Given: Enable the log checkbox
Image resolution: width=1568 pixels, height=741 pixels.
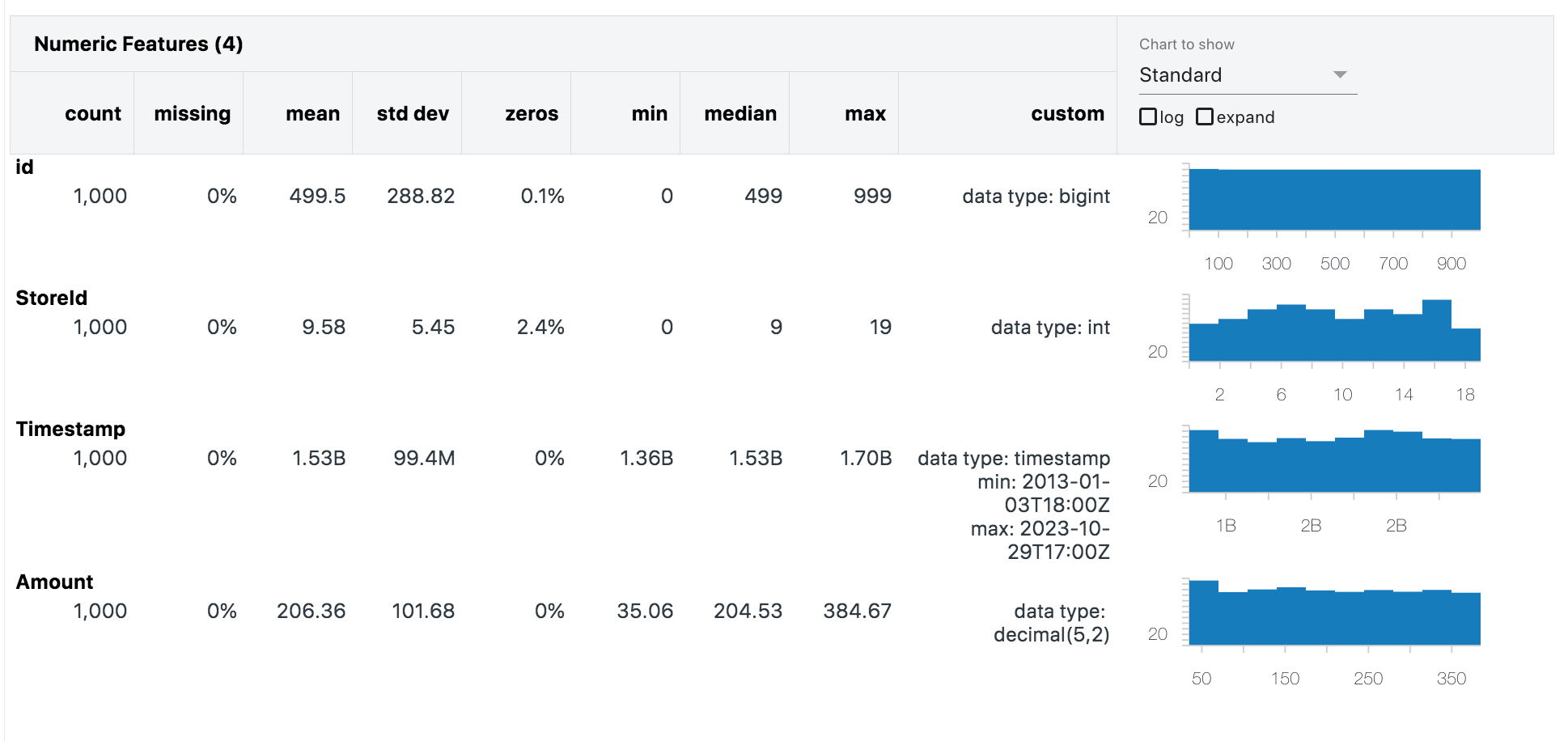Looking at the screenshot, I should (x=1147, y=116).
